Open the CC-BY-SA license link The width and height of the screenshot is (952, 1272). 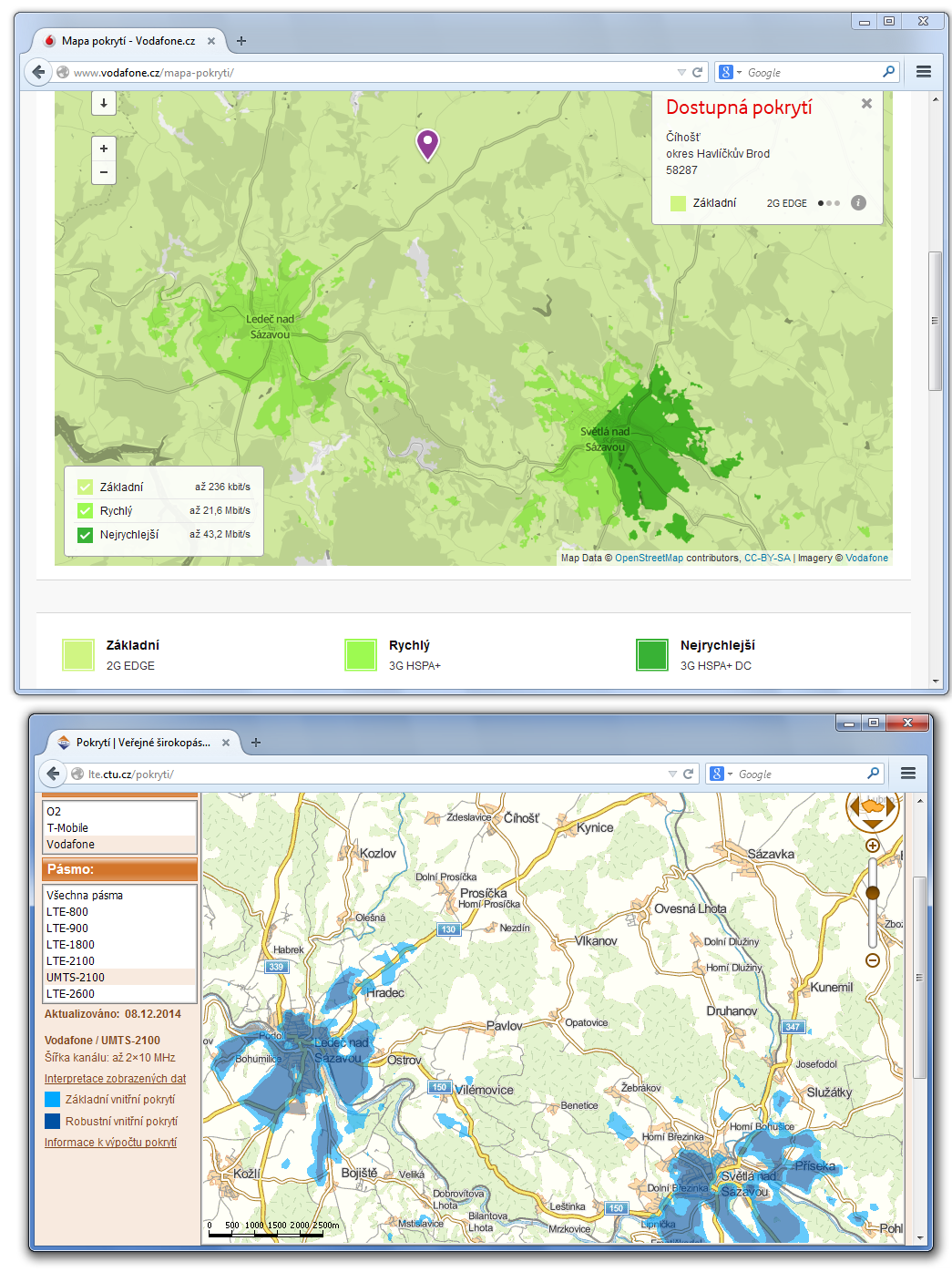point(767,558)
